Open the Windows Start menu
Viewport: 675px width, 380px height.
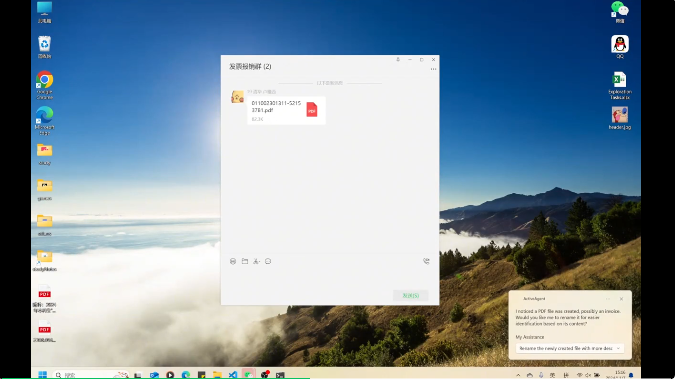pos(42,374)
